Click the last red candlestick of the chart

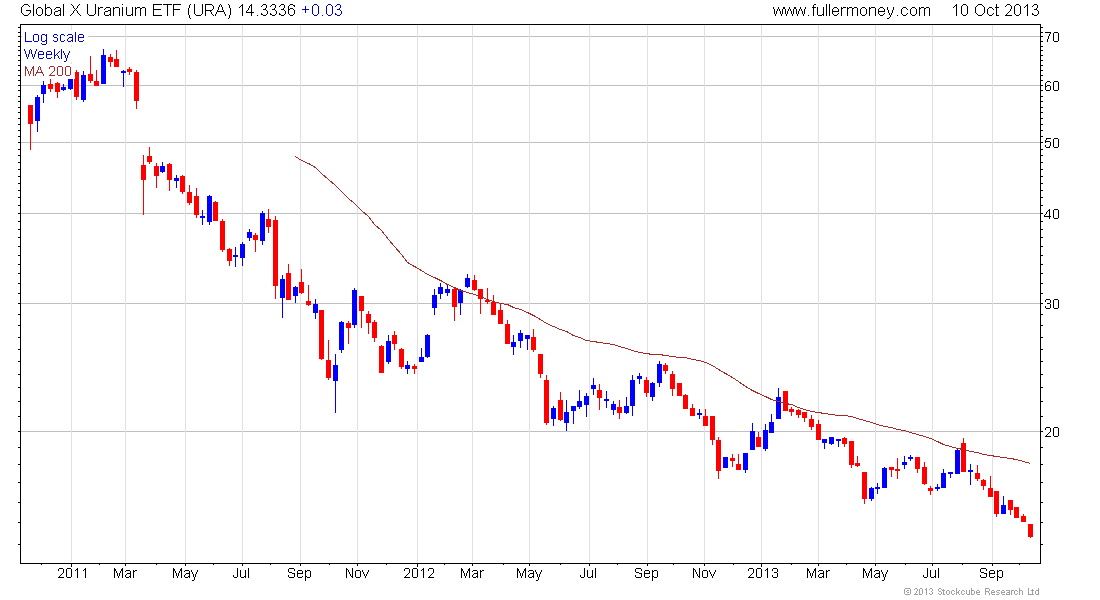click(x=1031, y=531)
